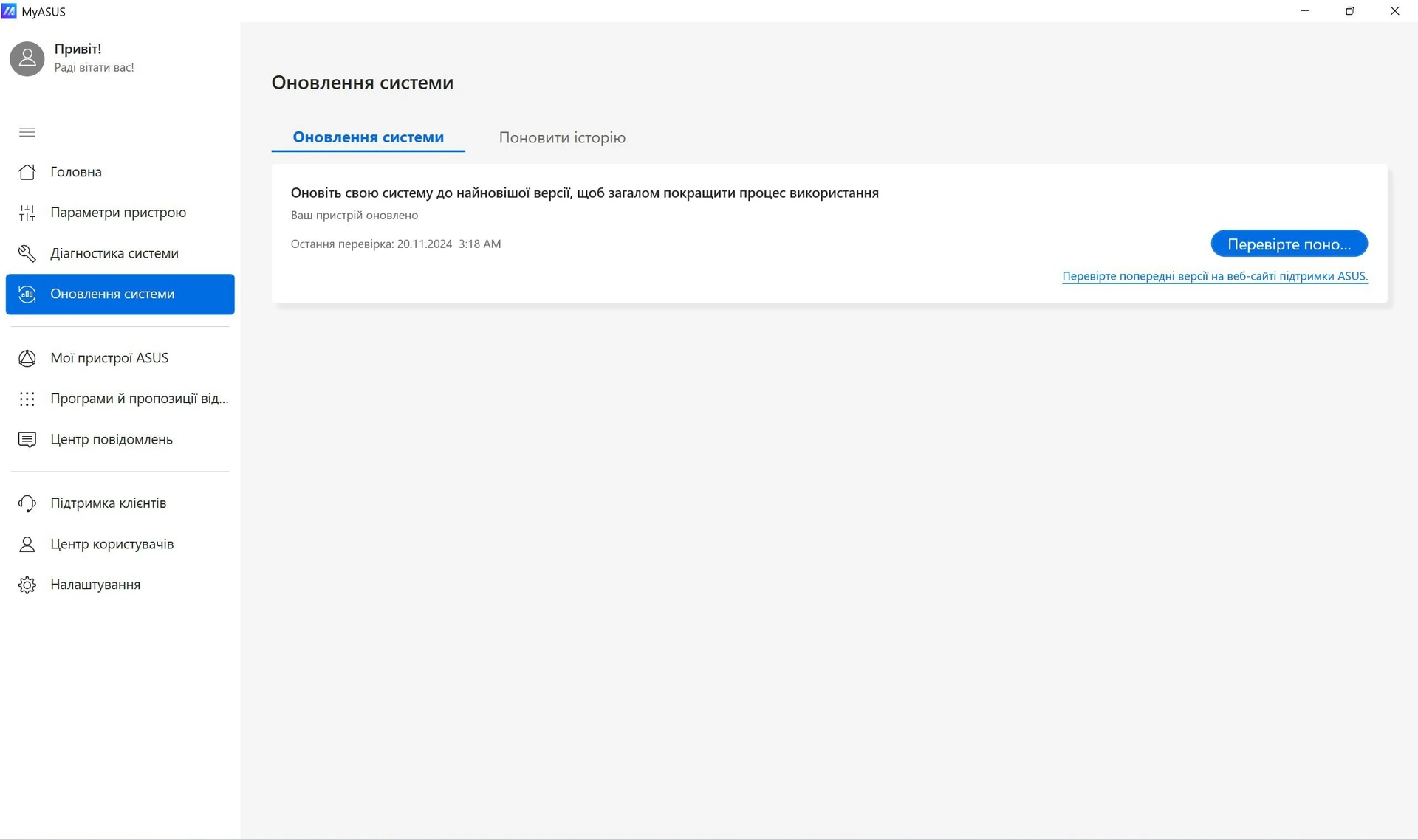1418x840 pixels.
Task: Click the MyASUS logo in title bar
Action: pyautogui.click(x=9, y=11)
